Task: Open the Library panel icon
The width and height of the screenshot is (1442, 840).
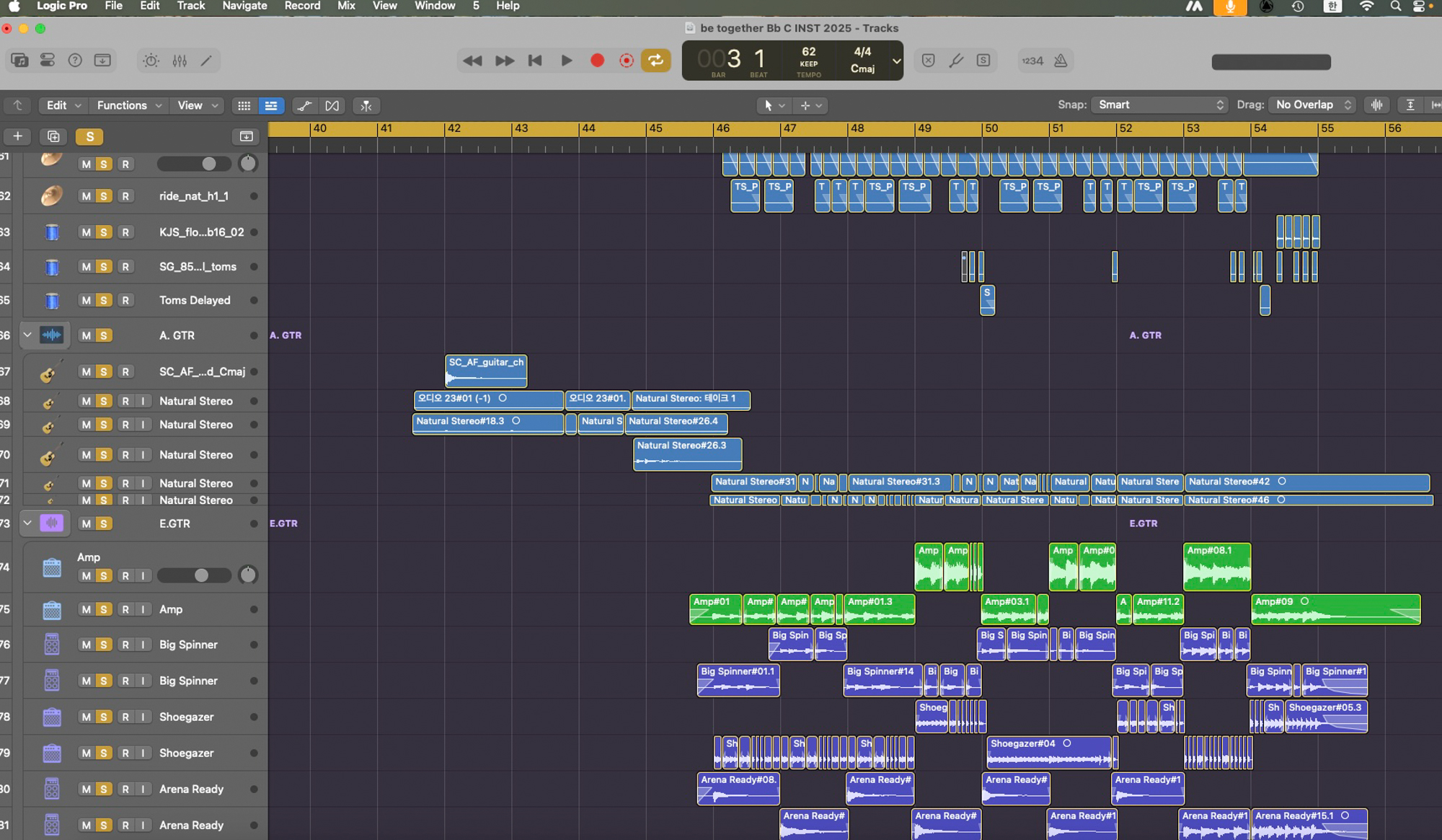Action: coord(20,61)
